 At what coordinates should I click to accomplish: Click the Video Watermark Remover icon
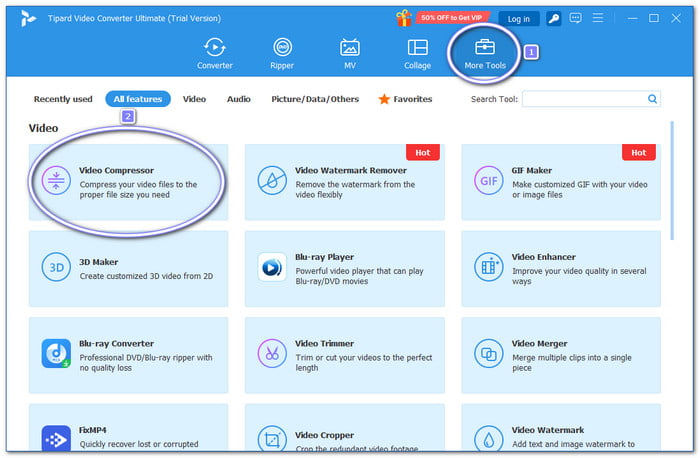coord(272,180)
